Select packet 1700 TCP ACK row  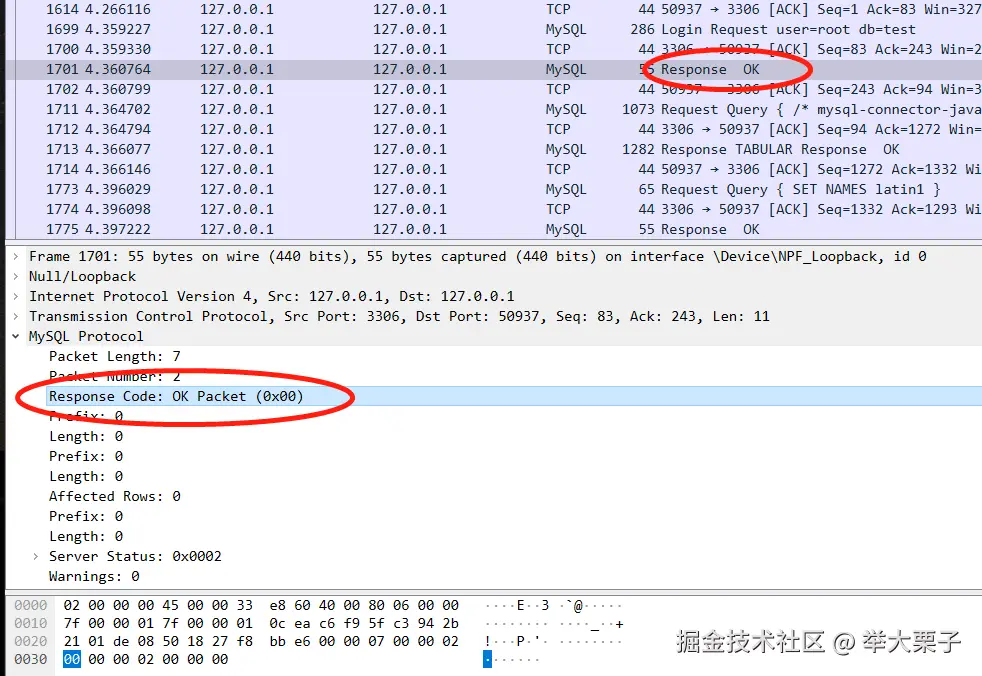[x=494, y=49]
